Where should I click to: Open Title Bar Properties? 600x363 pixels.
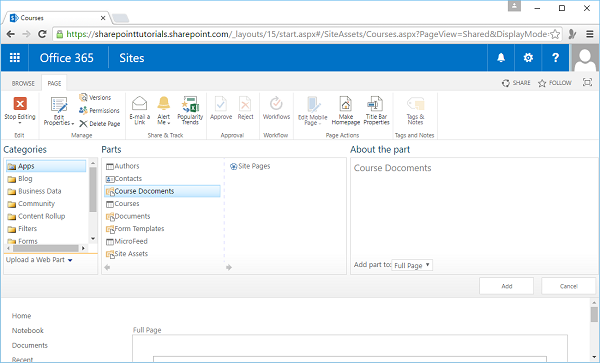pos(377,111)
